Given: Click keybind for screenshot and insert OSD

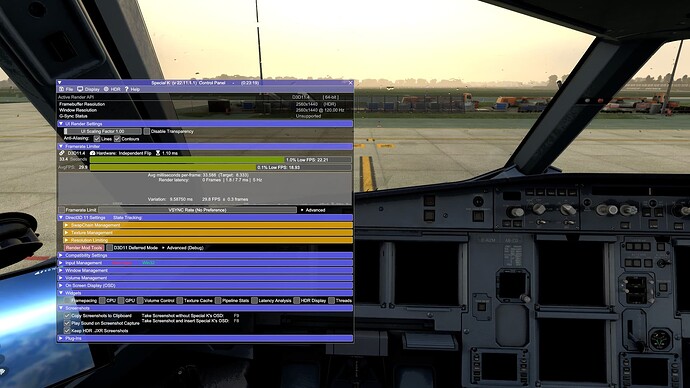Looking at the screenshot, I should tap(236, 321).
